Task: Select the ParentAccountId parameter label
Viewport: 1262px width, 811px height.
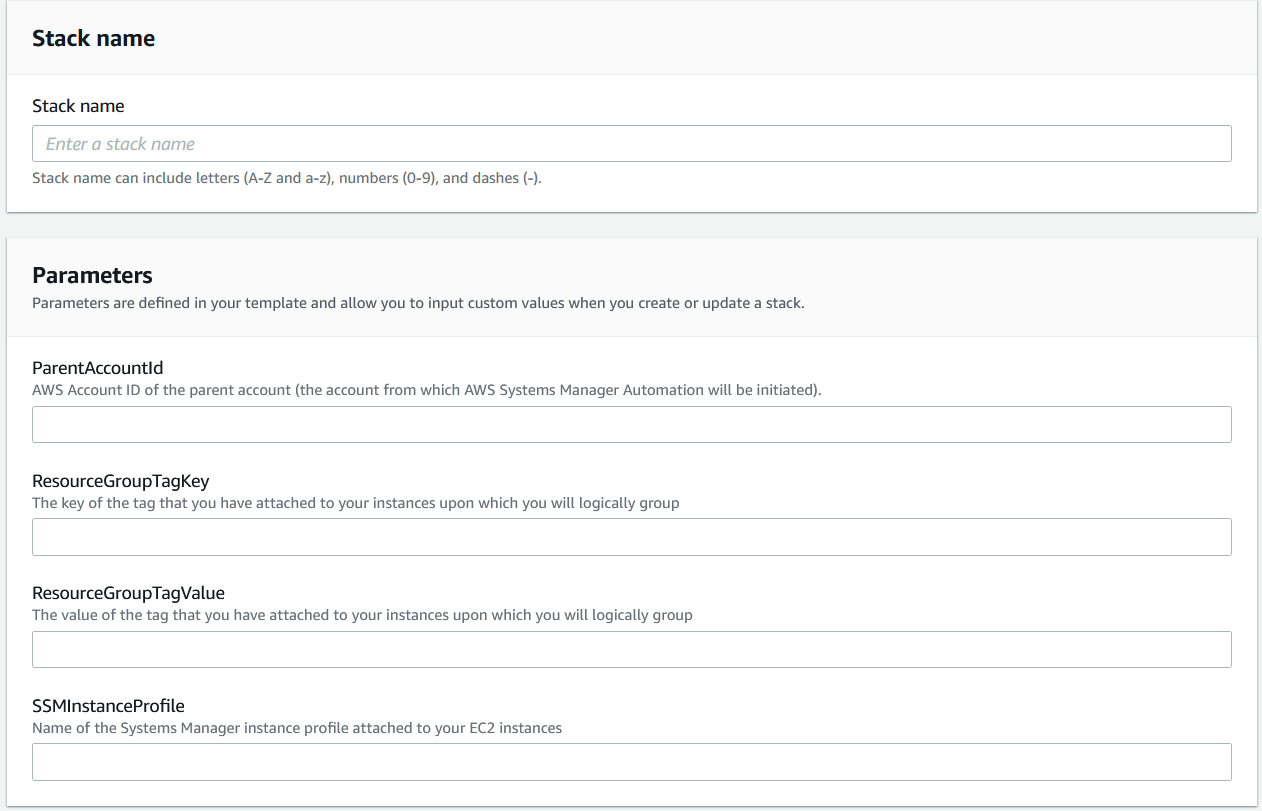Action: (97, 368)
